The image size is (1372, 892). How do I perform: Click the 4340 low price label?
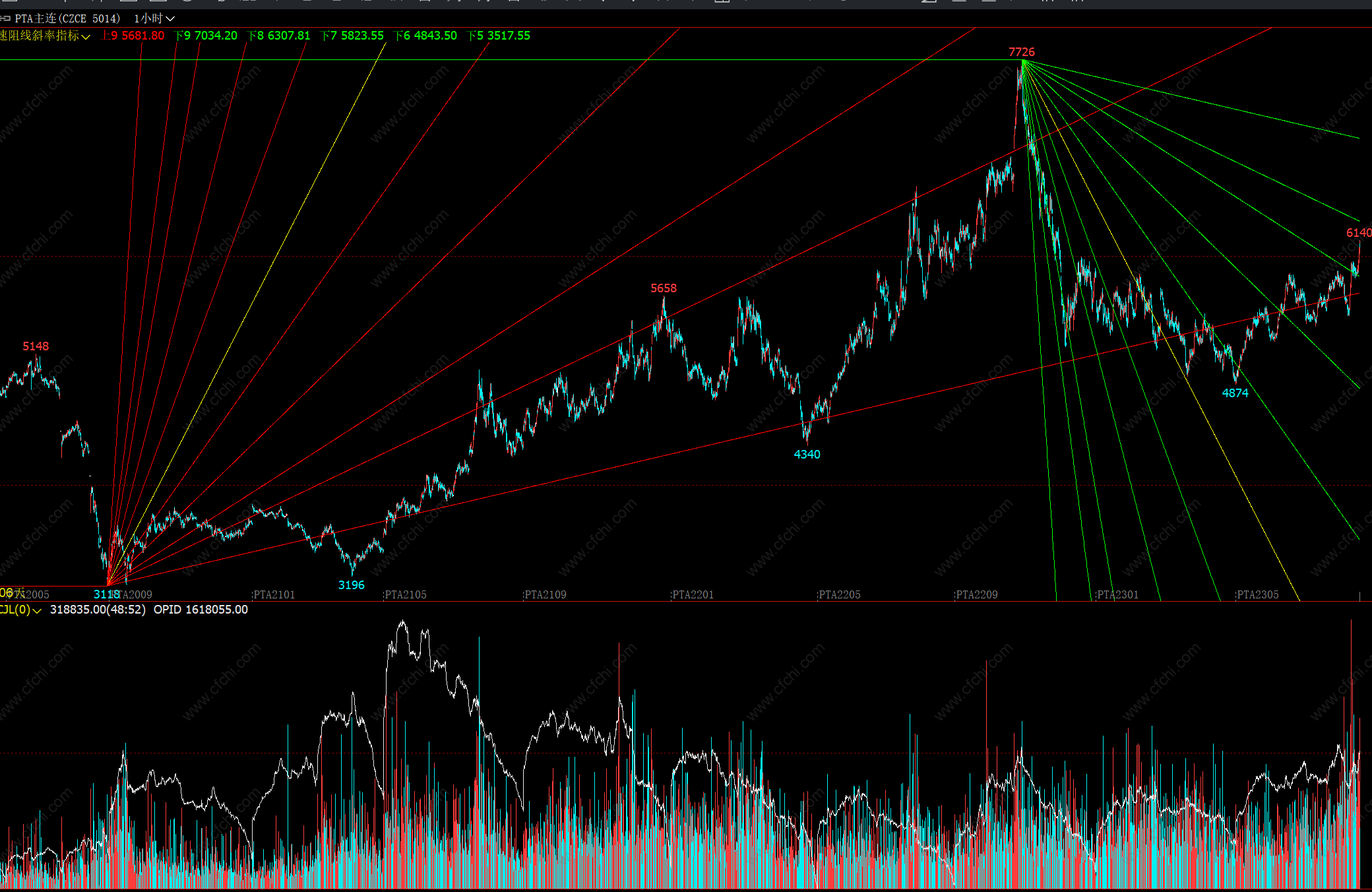tap(807, 455)
